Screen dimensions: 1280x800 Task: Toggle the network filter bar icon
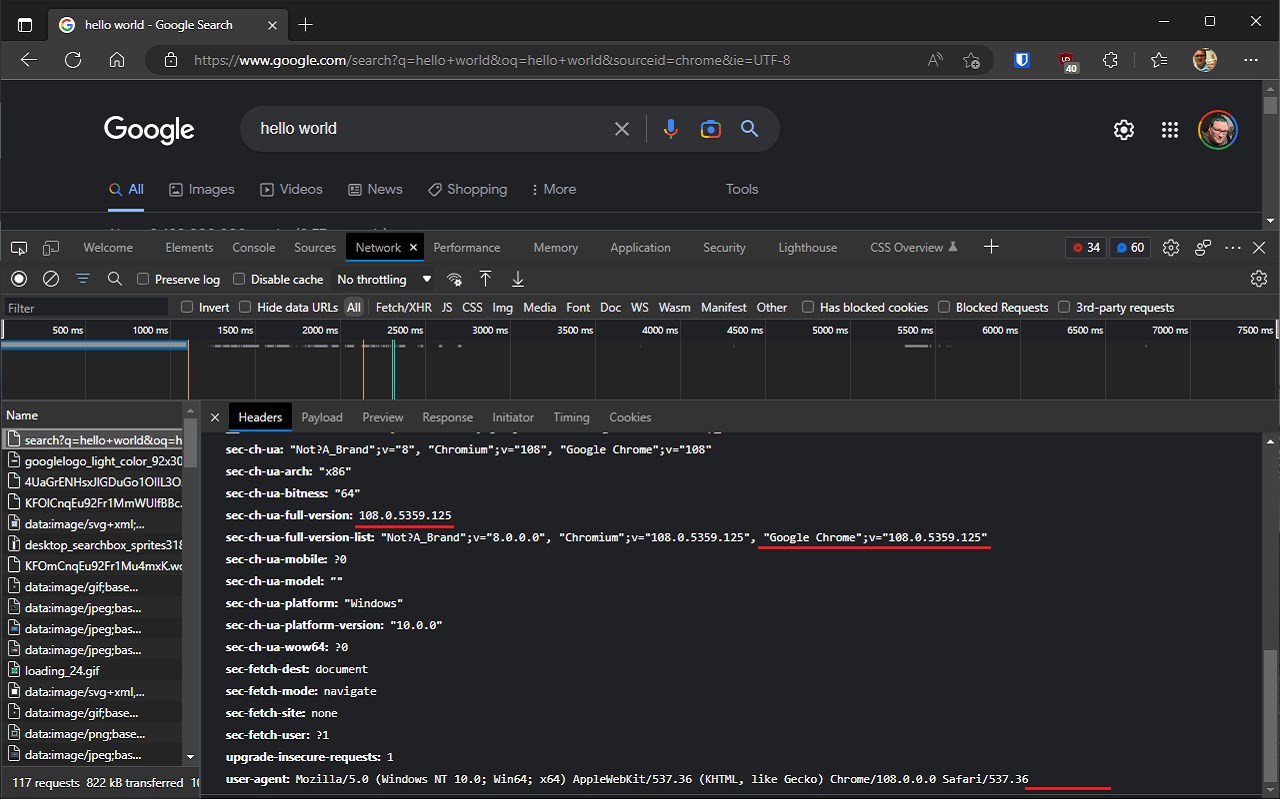pos(83,279)
